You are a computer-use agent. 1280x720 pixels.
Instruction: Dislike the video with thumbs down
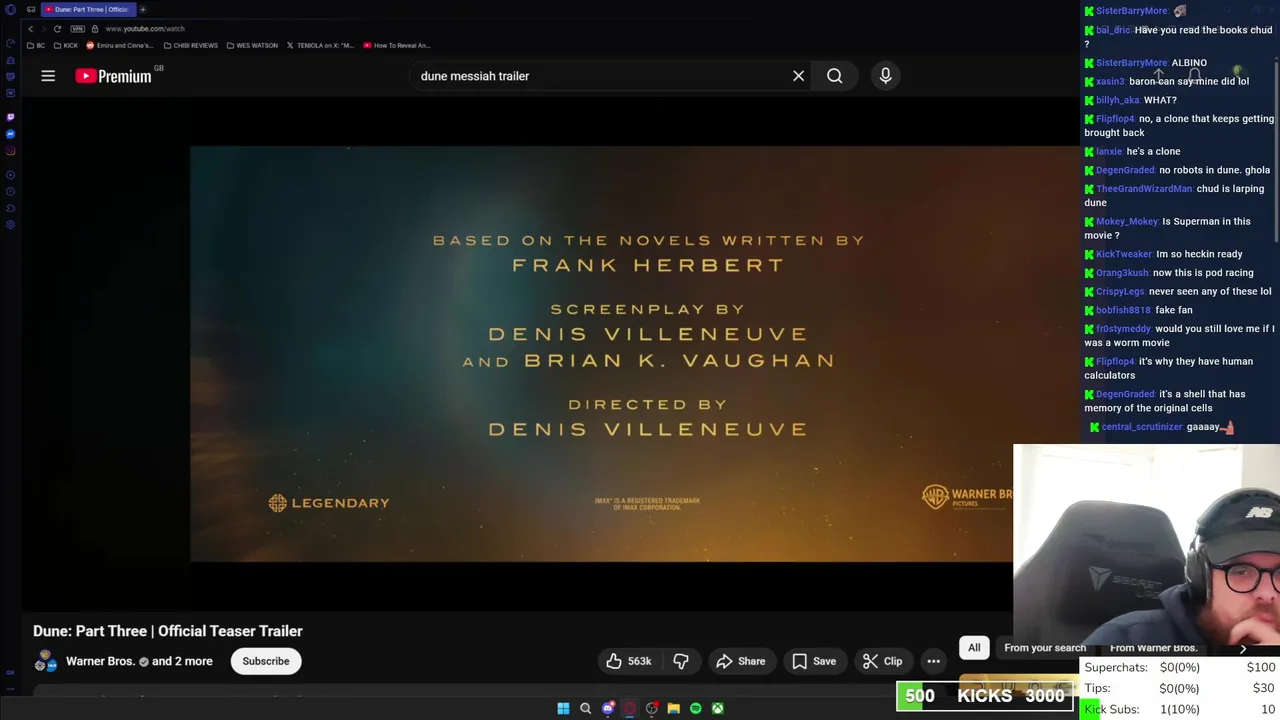(681, 661)
